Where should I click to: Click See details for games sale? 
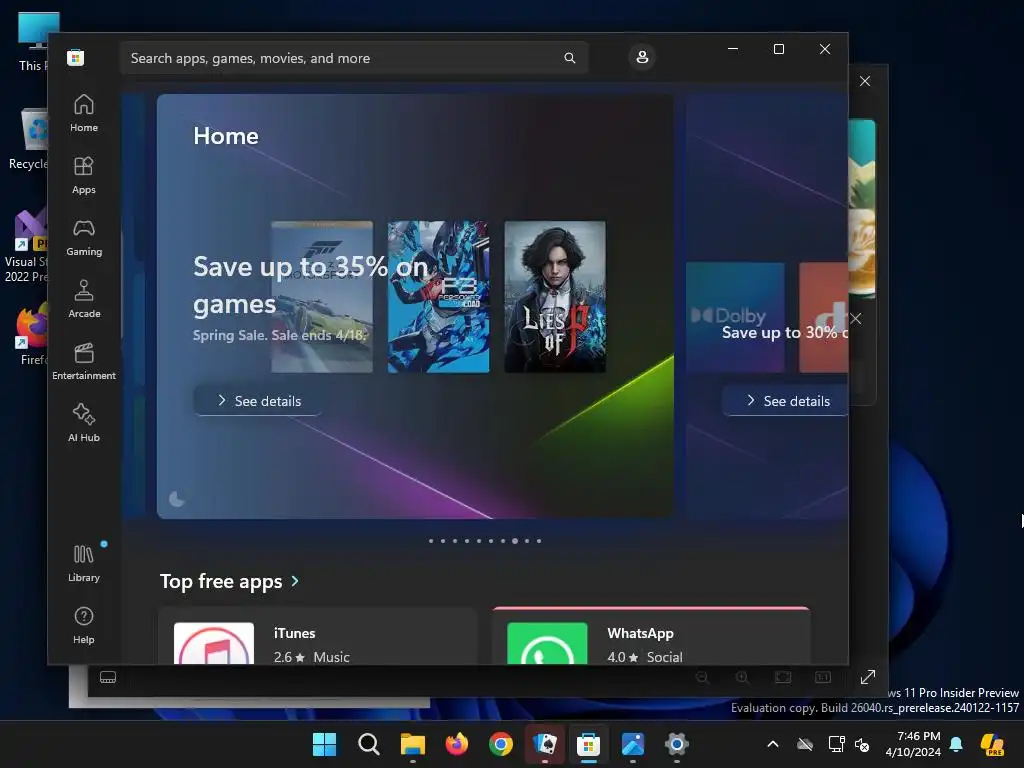click(259, 401)
